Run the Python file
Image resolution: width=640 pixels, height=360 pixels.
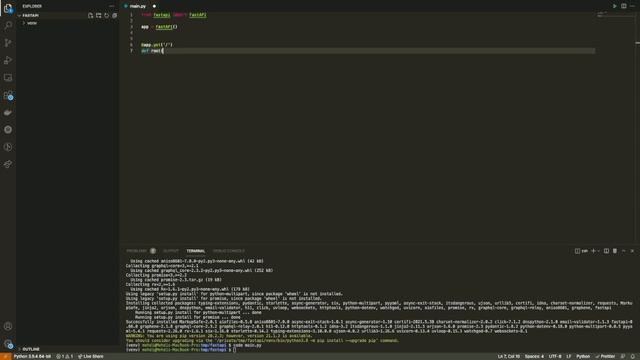[x=614, y=6]
